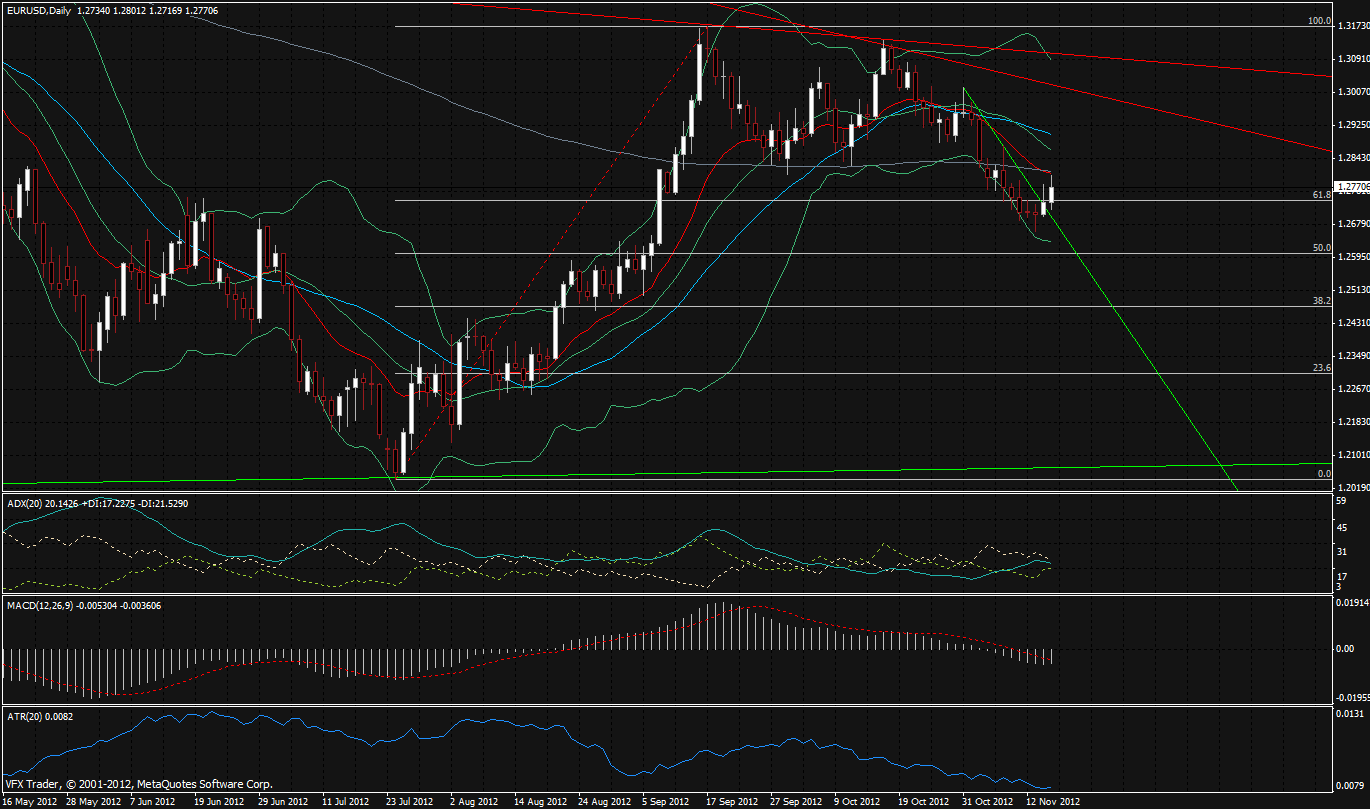Select the MACD(12,26,9) indicator label

(41, 603)
